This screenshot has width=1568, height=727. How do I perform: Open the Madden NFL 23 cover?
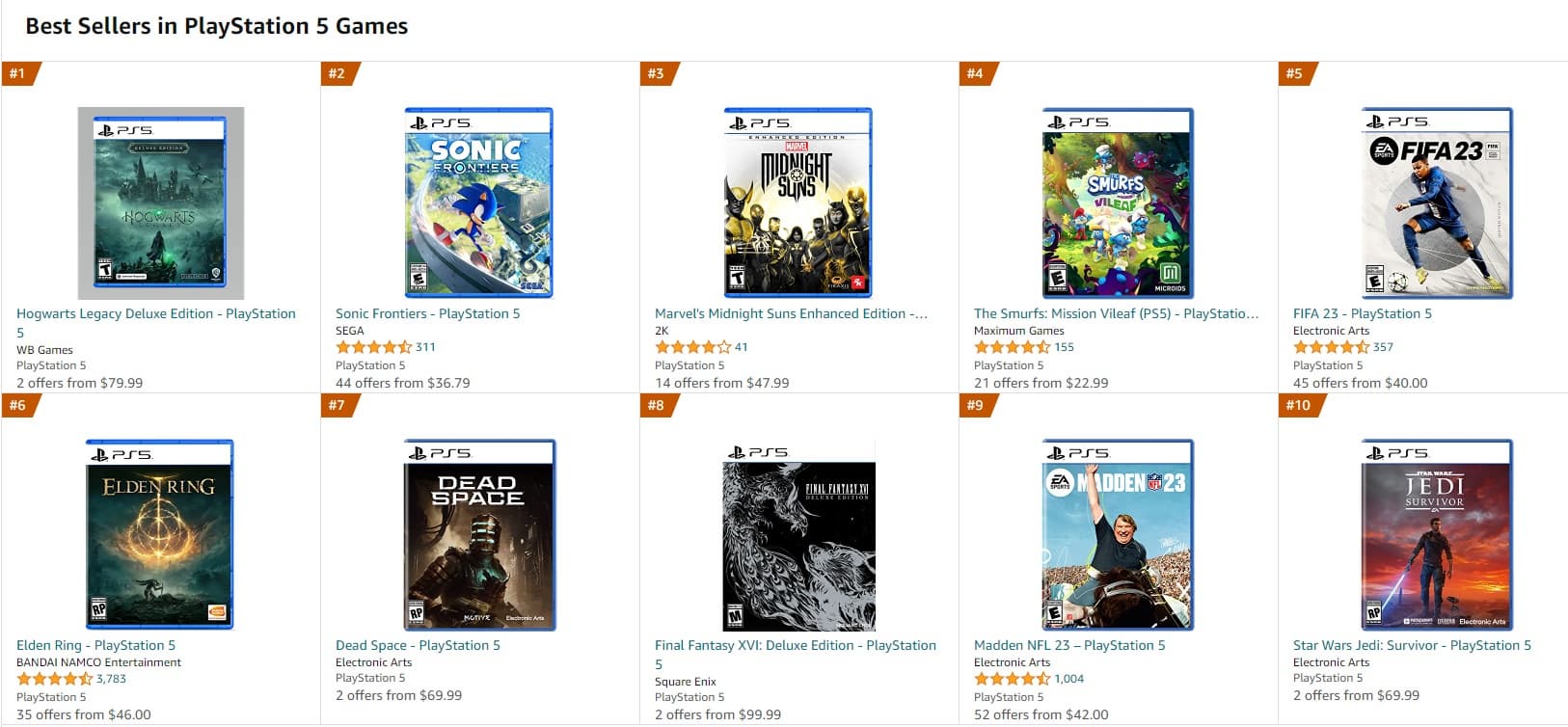(x=1117, y=534)
